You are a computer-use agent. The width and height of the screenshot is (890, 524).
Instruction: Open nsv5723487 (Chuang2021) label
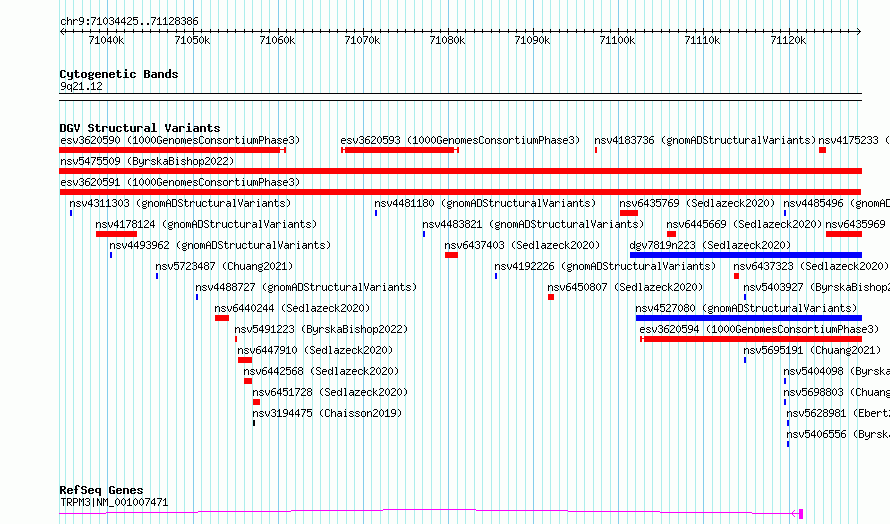coord(224,266)
